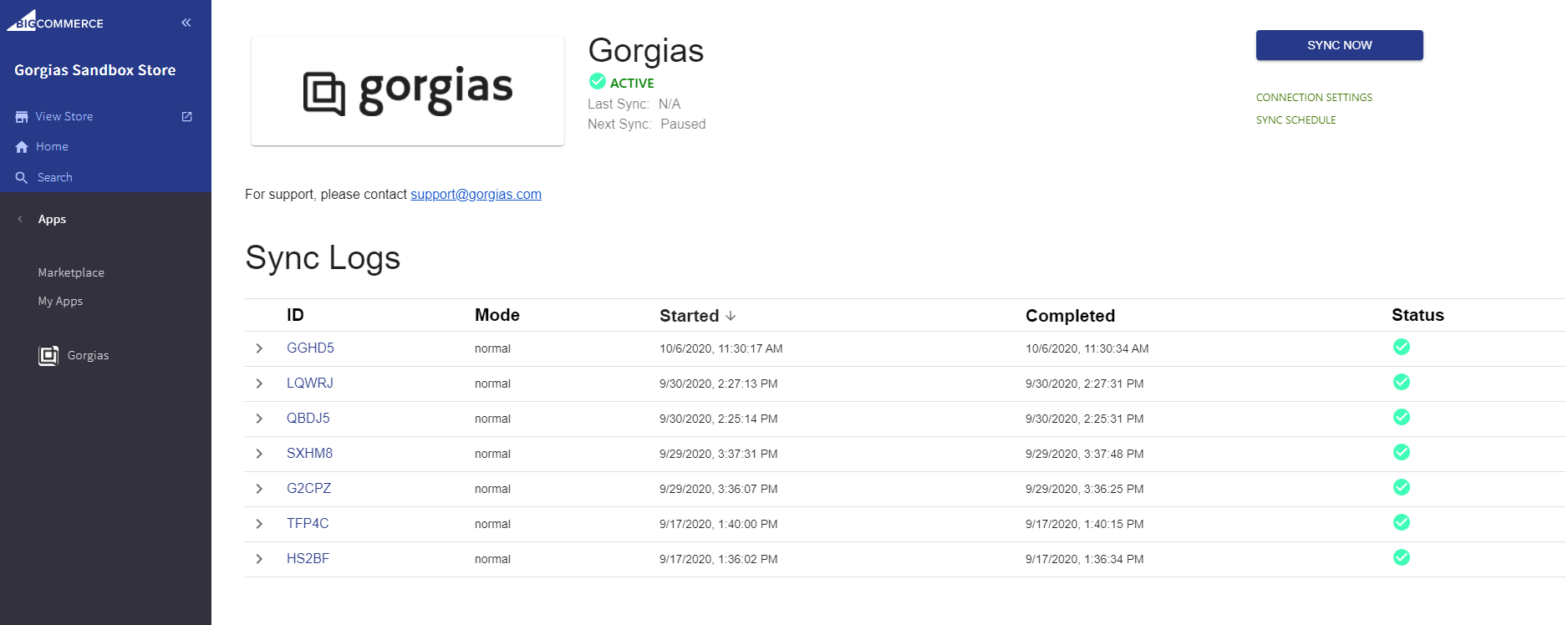Click the Gorgias app icon in sidebar
This screenshot has height=625, width=1568.
point(48,356)
